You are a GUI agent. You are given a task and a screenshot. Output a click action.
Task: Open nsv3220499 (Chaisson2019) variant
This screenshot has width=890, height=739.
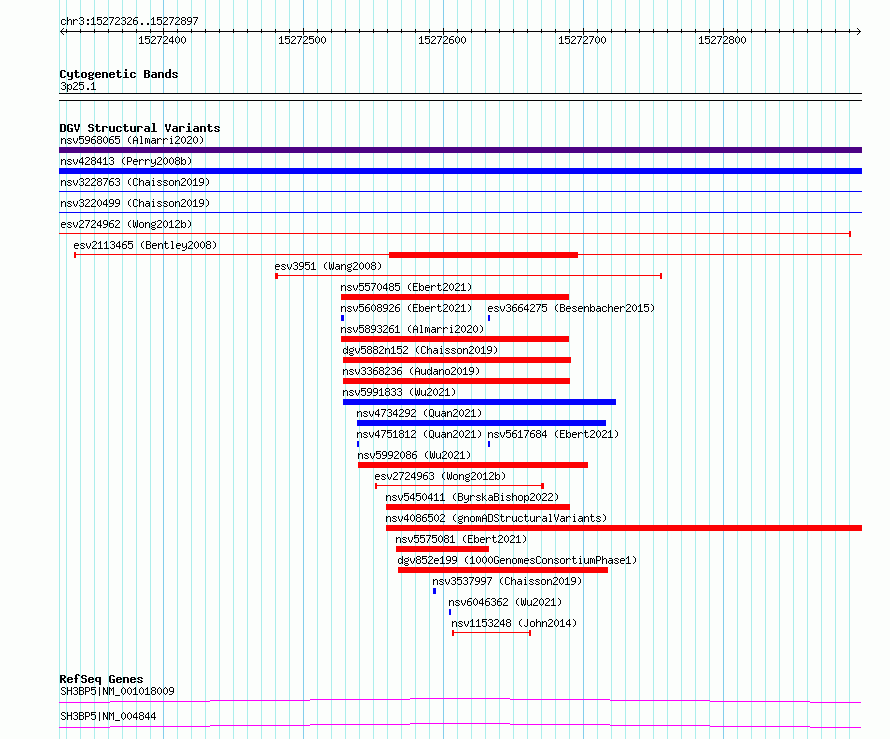tap(135, 203)
